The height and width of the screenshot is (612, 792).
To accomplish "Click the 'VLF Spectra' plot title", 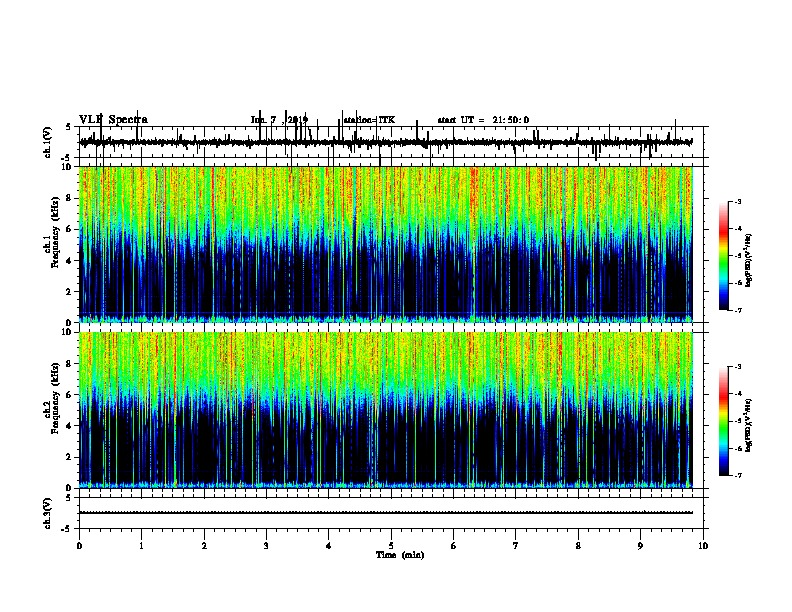I will click(113, 120).
